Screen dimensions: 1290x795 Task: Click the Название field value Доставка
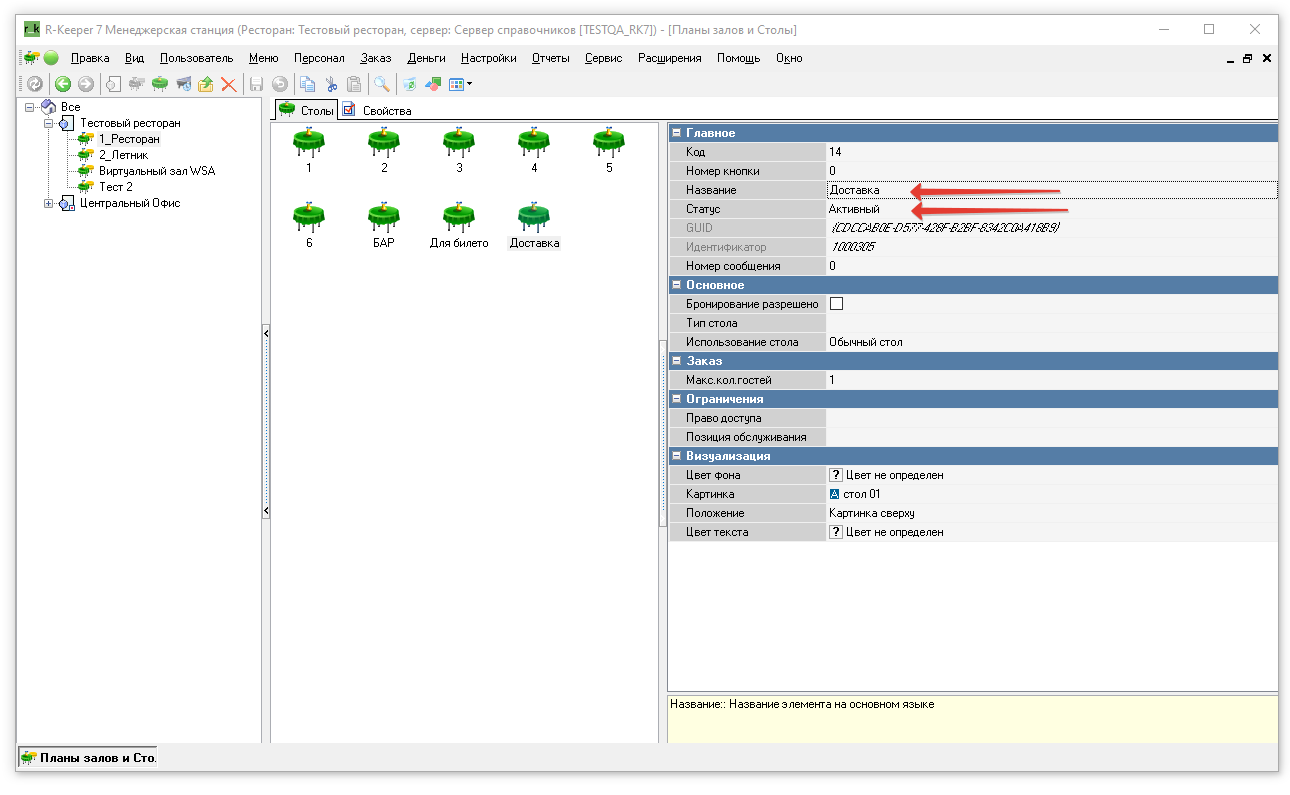click(x=855, y=190)
